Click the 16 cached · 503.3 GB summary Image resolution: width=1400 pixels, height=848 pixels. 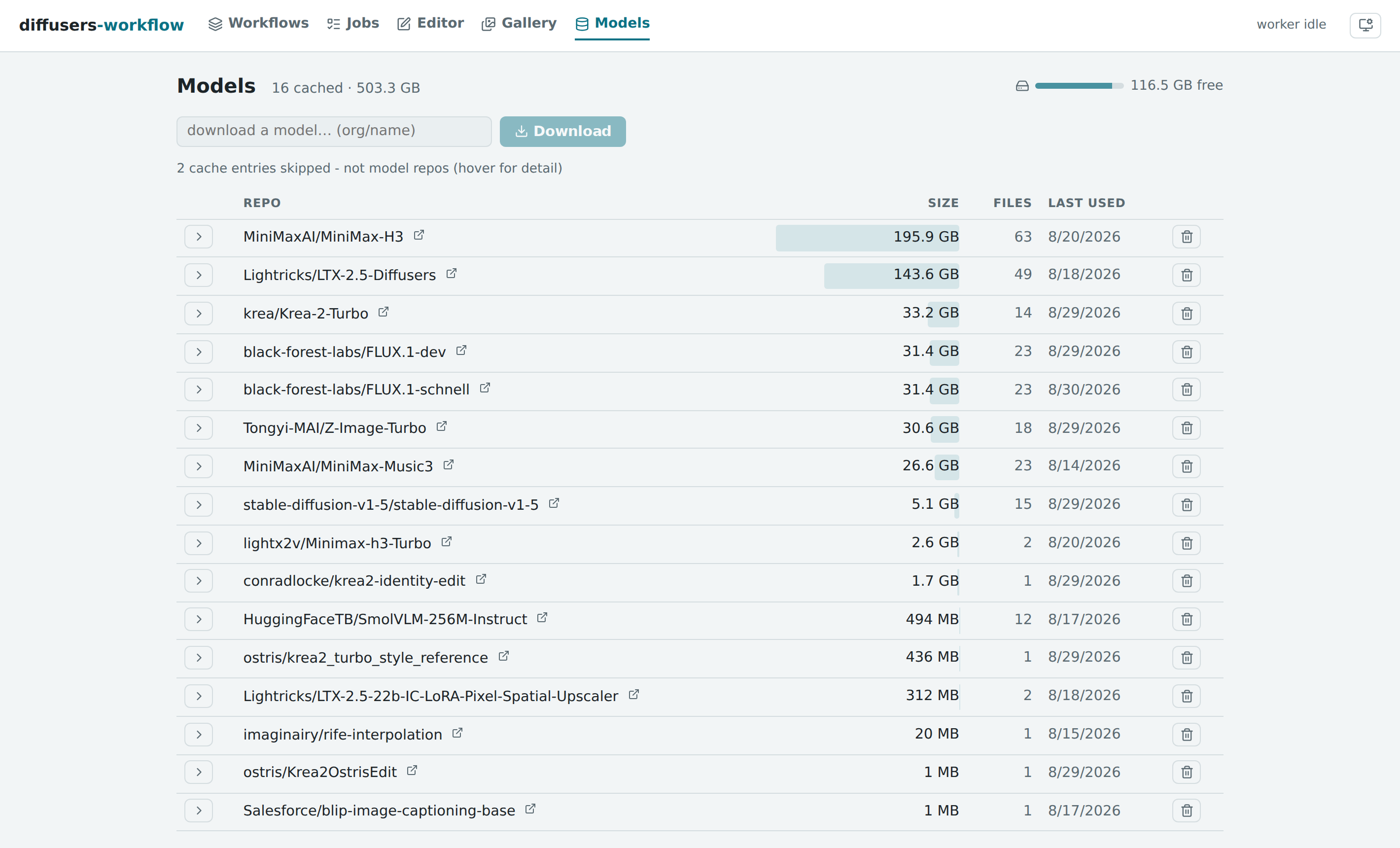346,88
